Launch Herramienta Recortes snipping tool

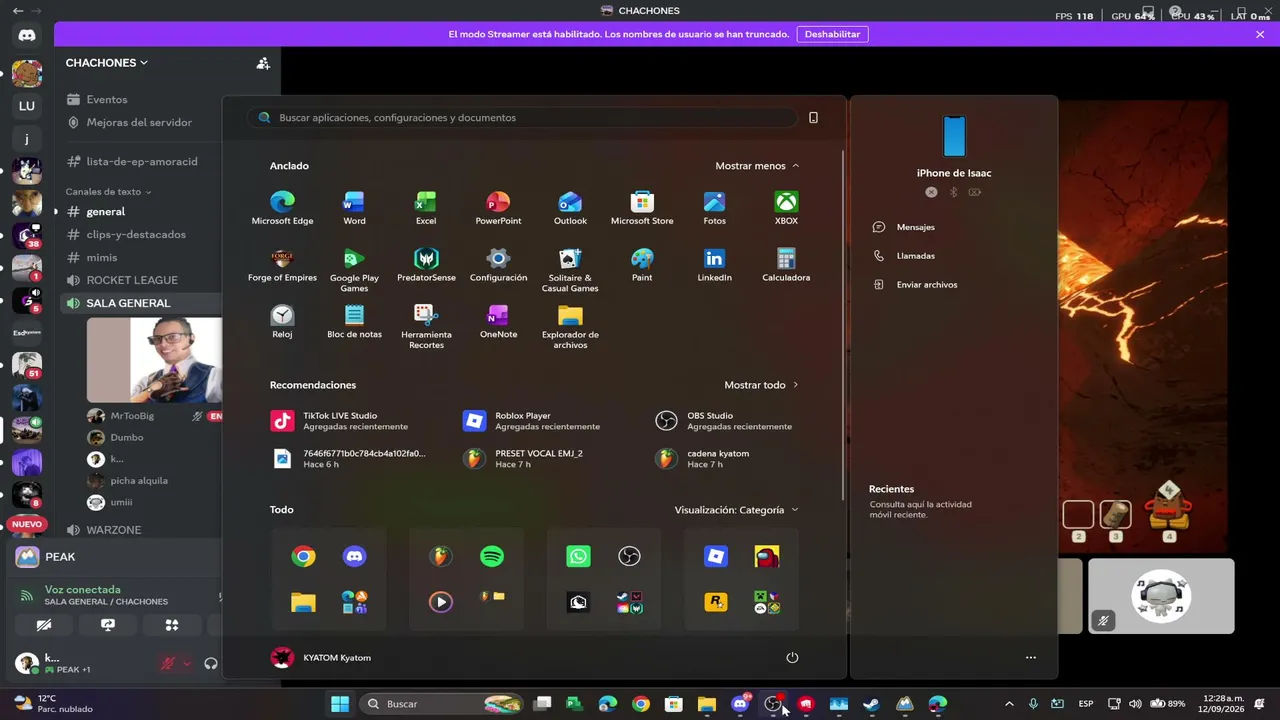(x=426, y=328)
